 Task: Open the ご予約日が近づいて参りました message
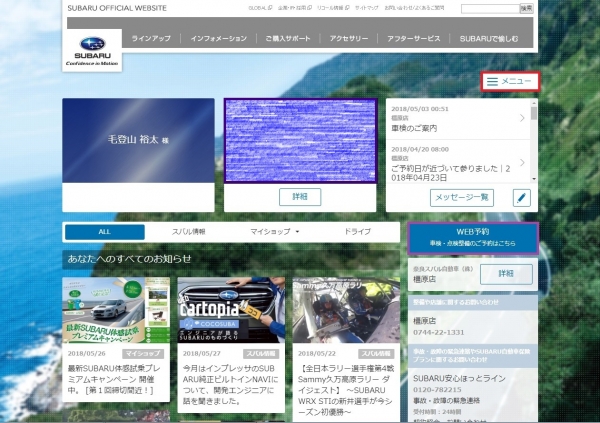[458, 163]
